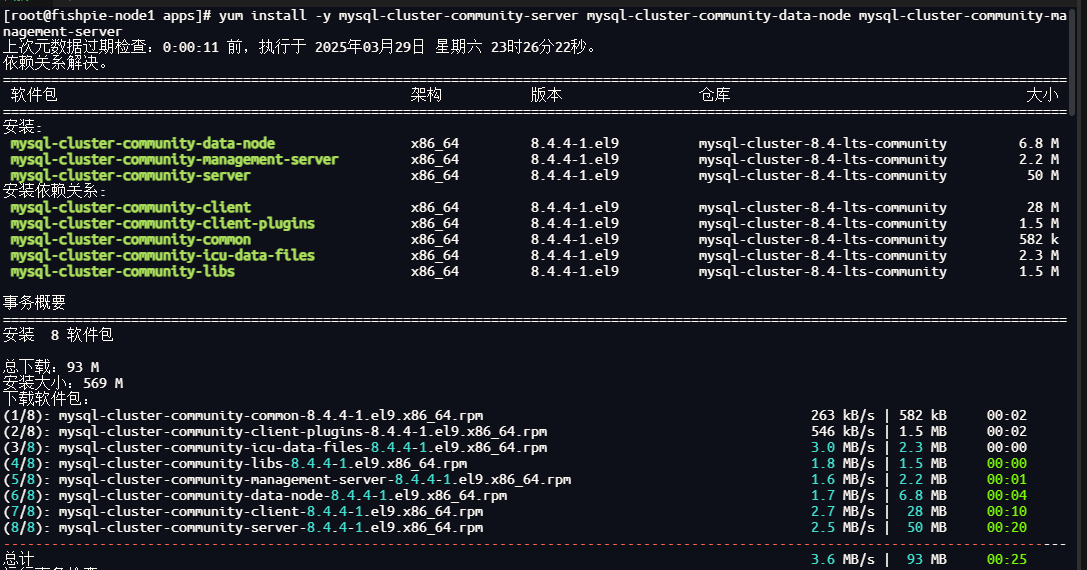Click the '大小' column header
Image resolution: width=1087 pixels, height=570 pixels.
[x=1043, y=95]
